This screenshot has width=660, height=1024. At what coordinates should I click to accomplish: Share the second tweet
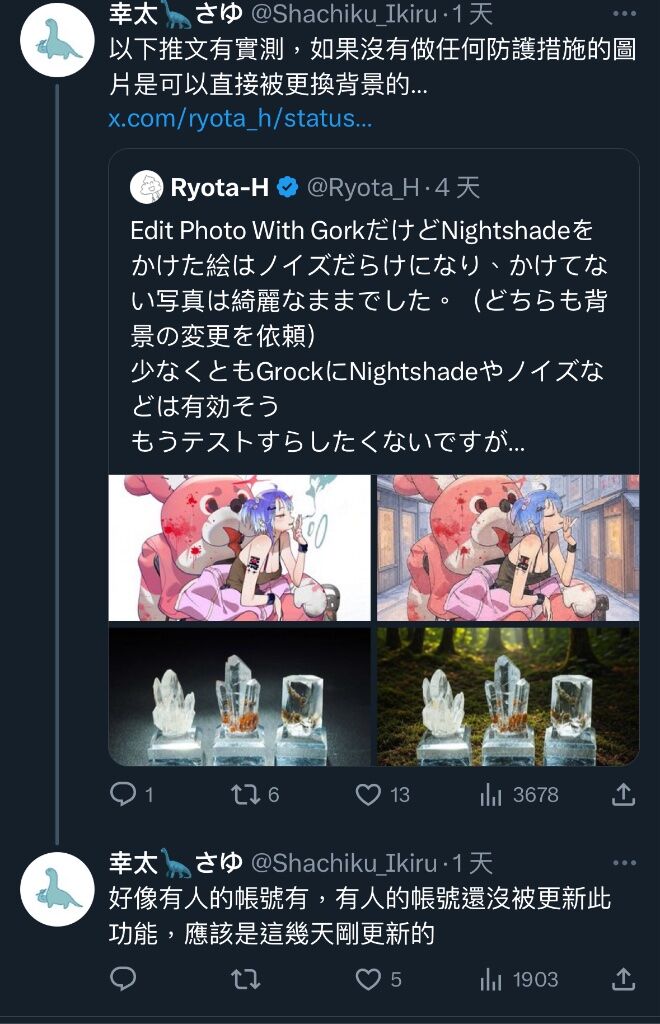623,979
